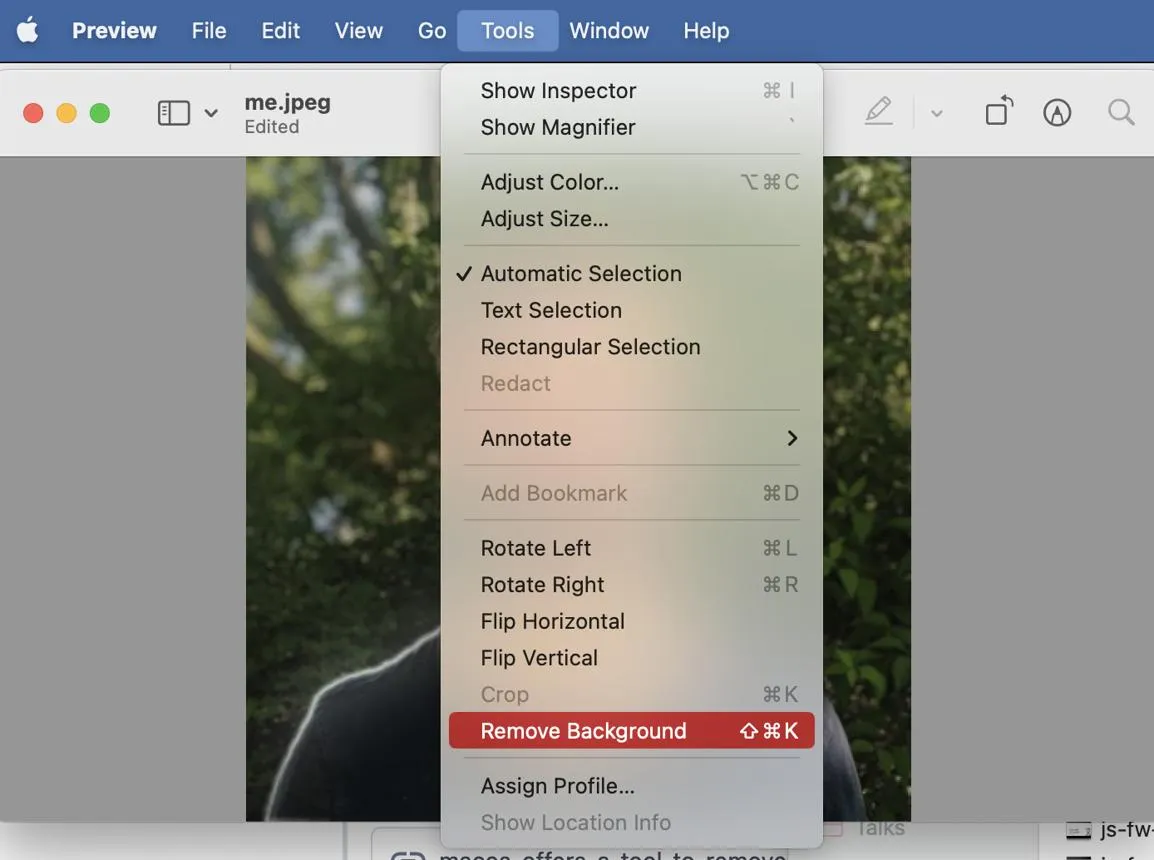Expand the Annotate submenu
This screenshot has height=860, width=1154.
point(631,438)
